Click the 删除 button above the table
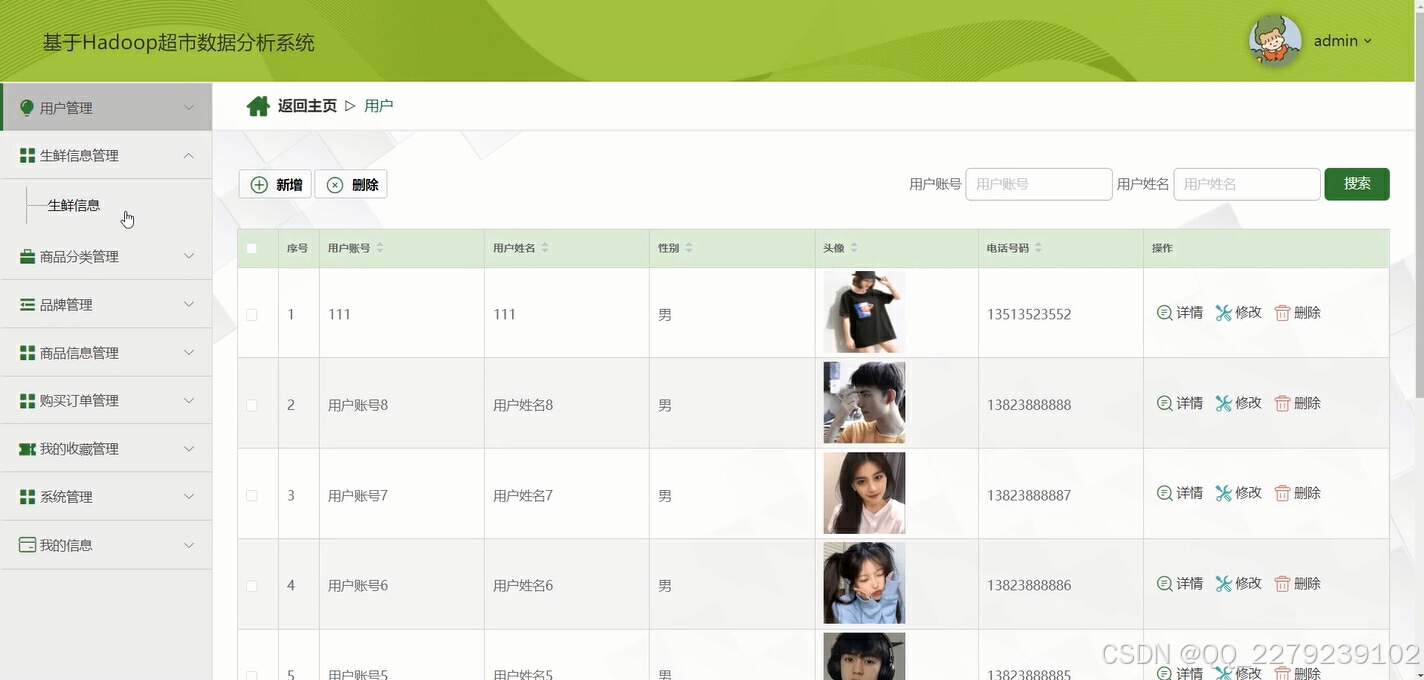This screenshot has height=680, width=1424. click(351, 184)
